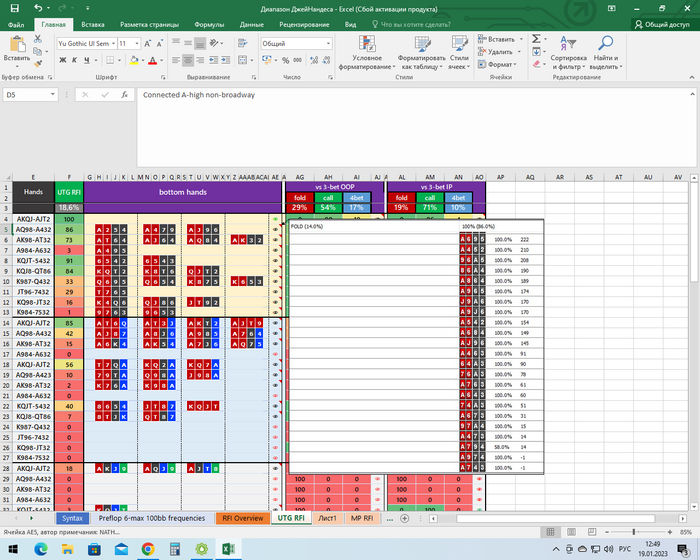The width and height of the screenshot is (700, 560).
Task: Open the font name dropdown Yu Gothic
Action: (114, 43)
